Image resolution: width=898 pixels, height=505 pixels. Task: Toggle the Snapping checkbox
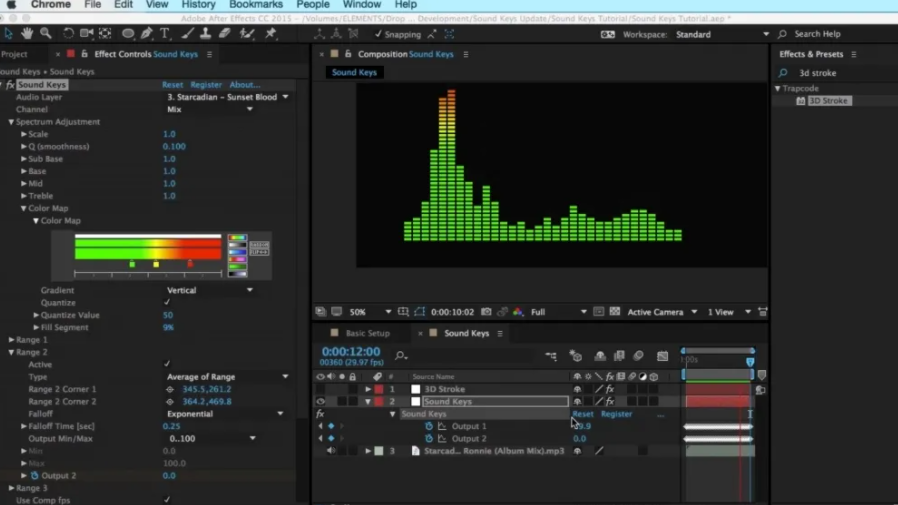point(378,34)
